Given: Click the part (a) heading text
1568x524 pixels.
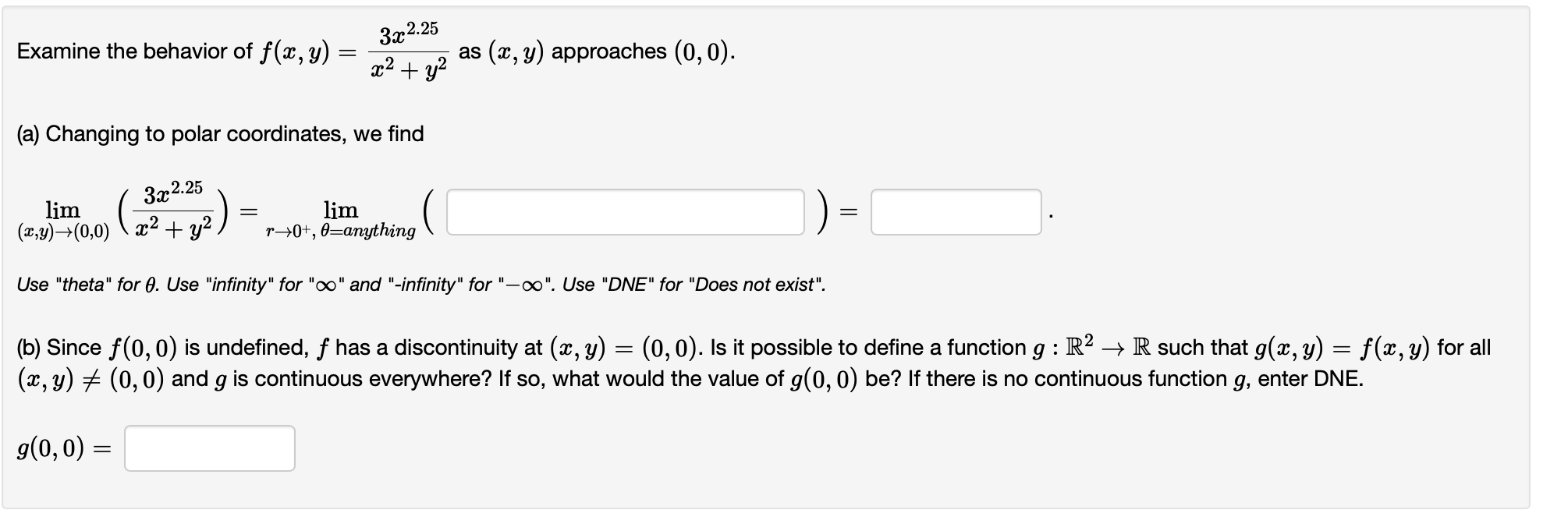Looking at the screenshot, I should tap(218, 133).
